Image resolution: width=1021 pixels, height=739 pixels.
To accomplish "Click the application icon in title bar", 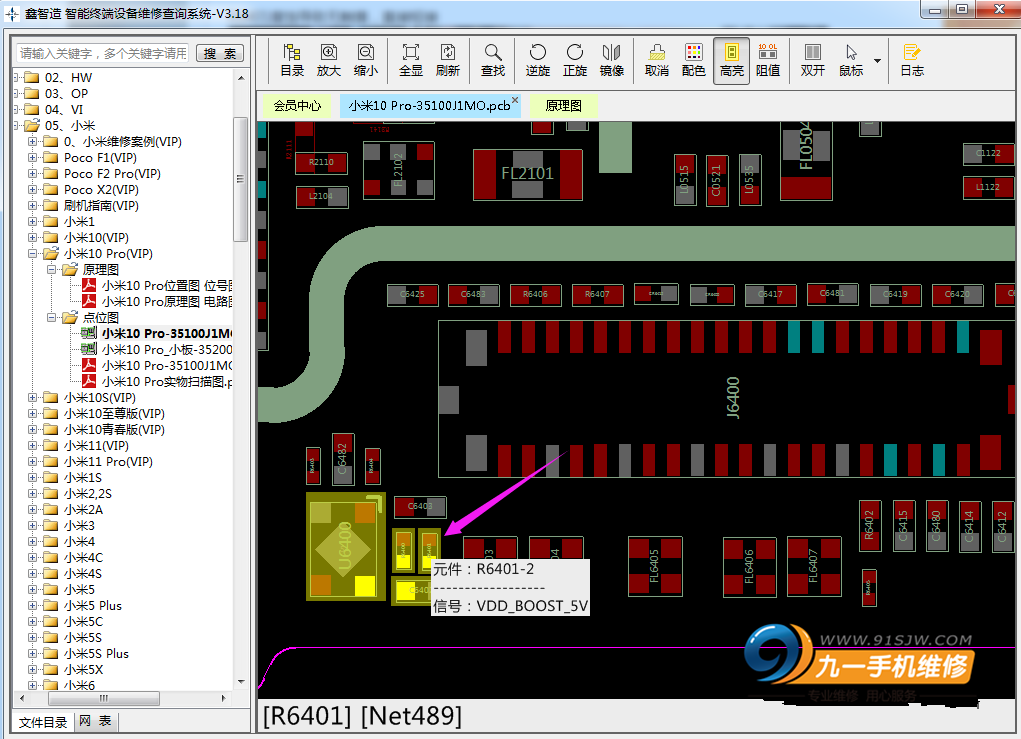I will tap(12, 13).
